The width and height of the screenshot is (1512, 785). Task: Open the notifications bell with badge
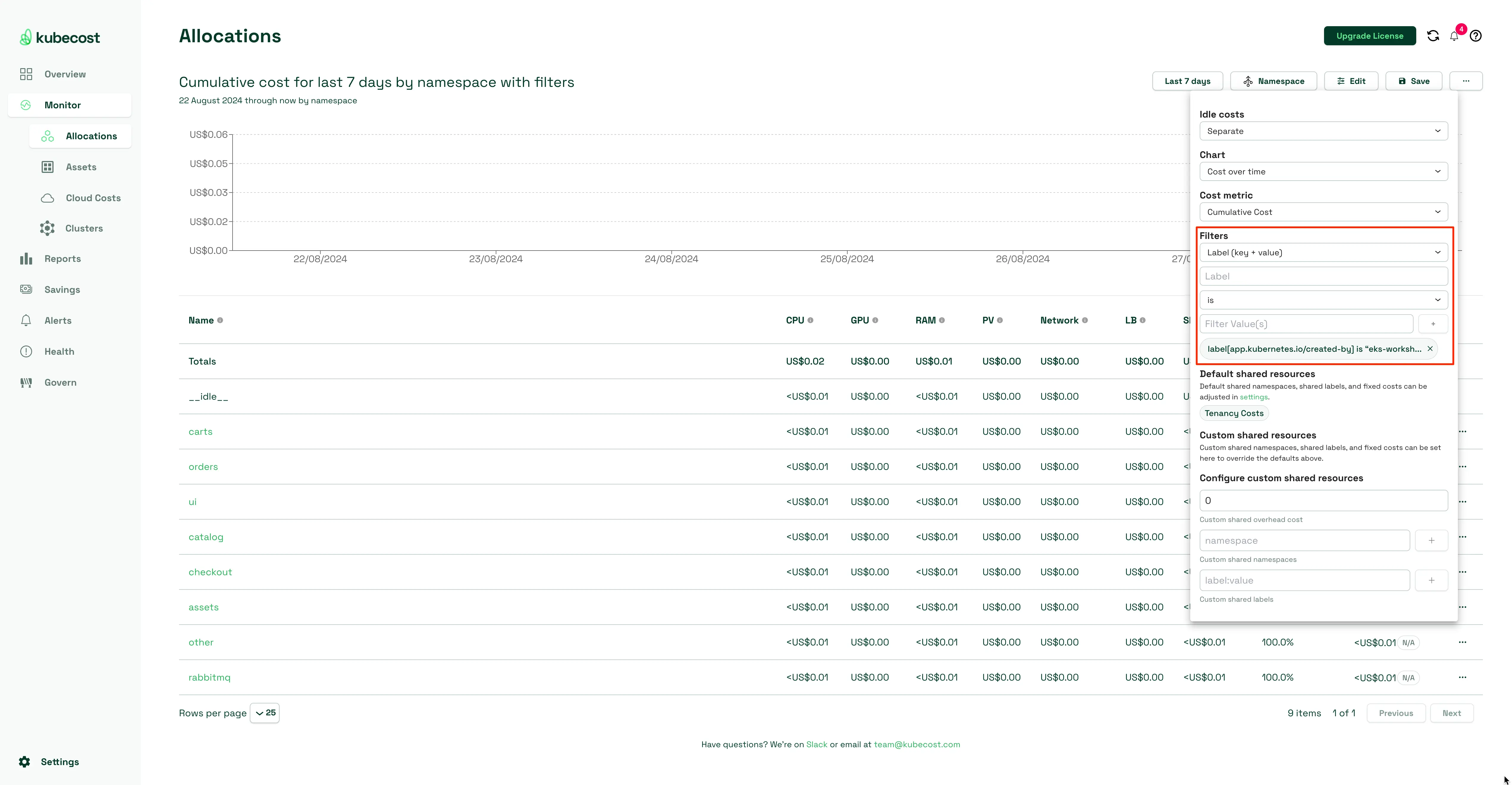[x=1454, y=36]
